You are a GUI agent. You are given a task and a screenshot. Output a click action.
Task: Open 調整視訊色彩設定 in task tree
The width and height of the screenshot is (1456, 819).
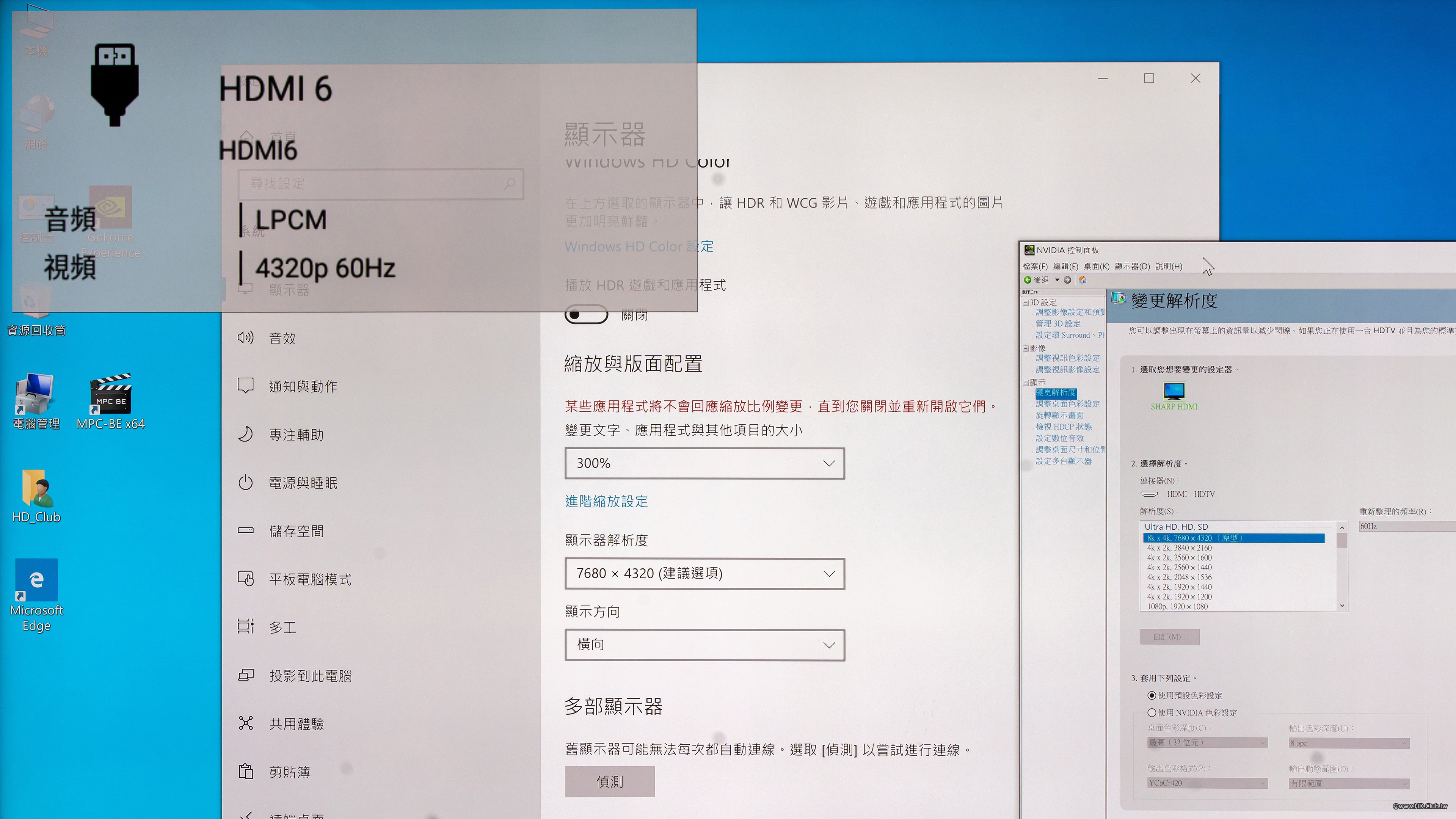click(x=1068, y=358)
